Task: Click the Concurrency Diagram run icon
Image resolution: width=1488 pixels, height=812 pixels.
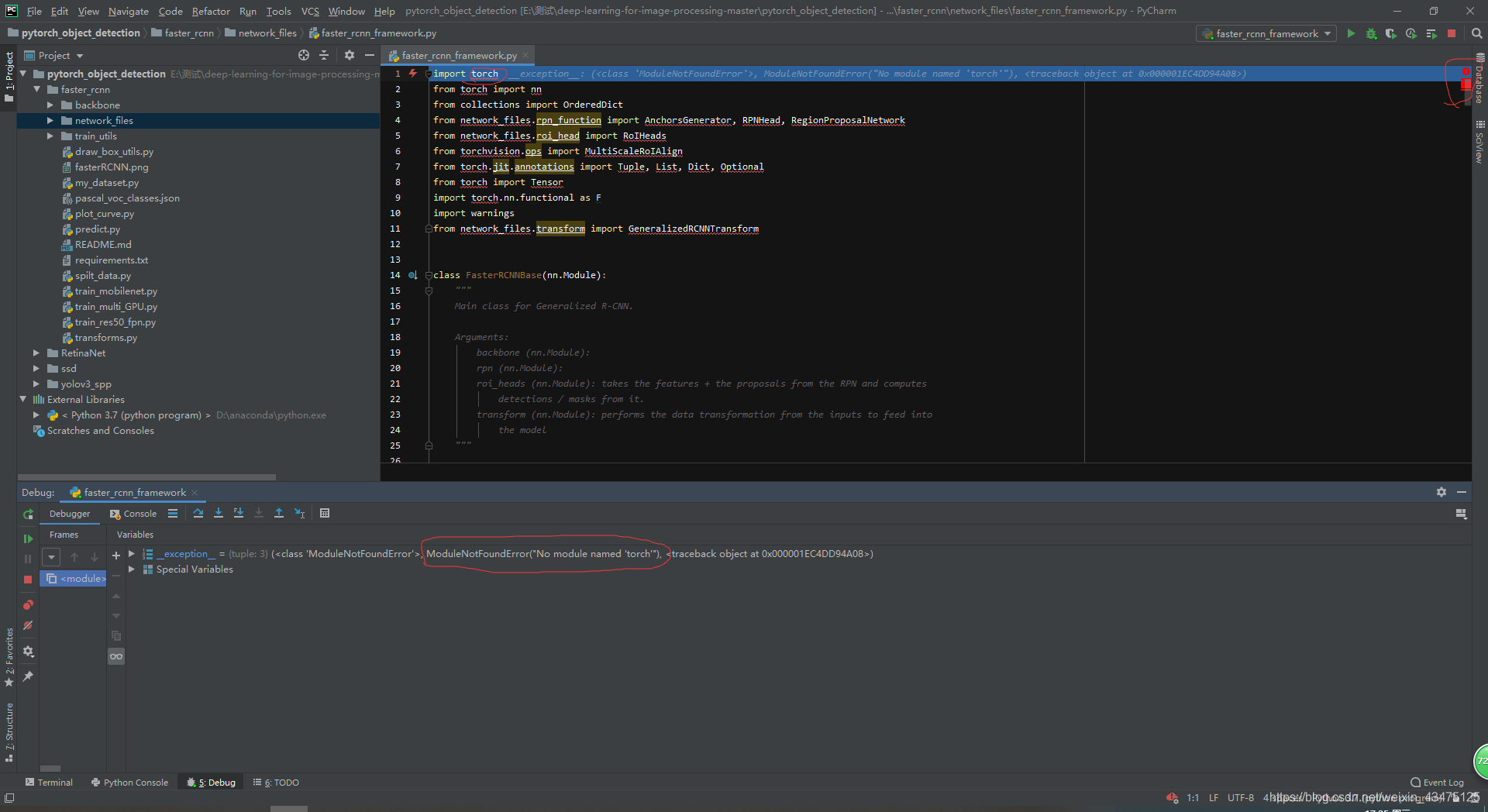Action: 1431,33
